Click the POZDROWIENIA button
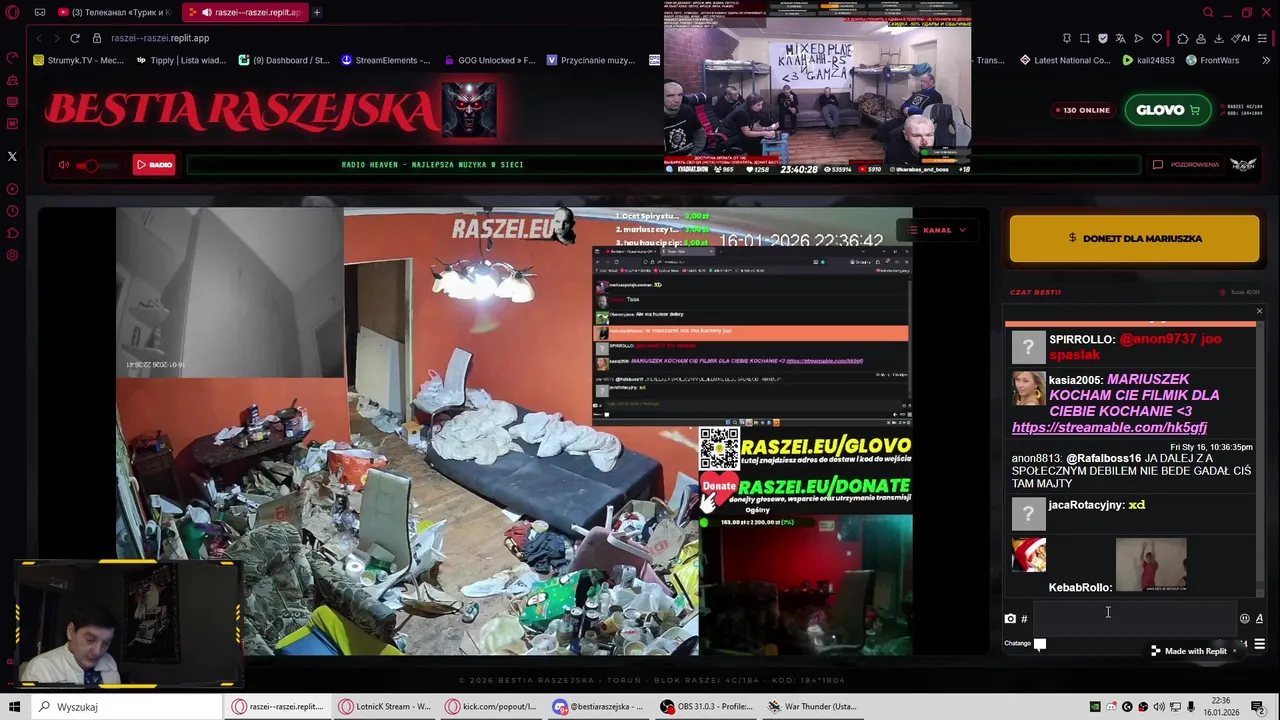 (x=1186, y=165)
